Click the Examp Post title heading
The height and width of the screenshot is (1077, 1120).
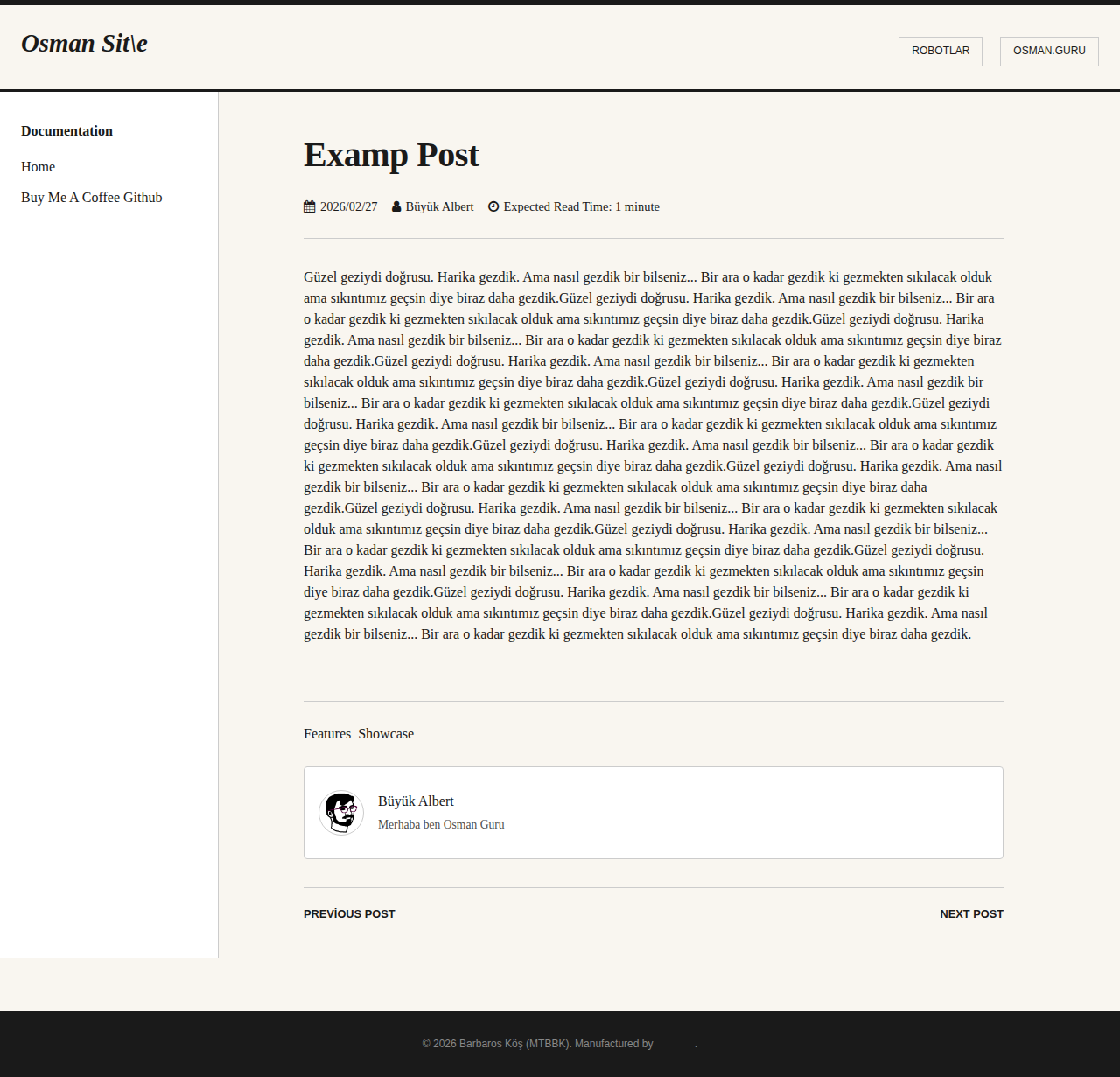pos(391,155)
